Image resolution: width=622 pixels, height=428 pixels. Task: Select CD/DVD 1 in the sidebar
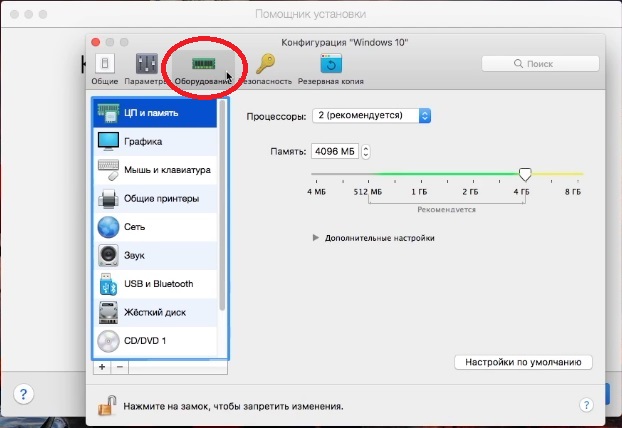[x=144, y=341]
